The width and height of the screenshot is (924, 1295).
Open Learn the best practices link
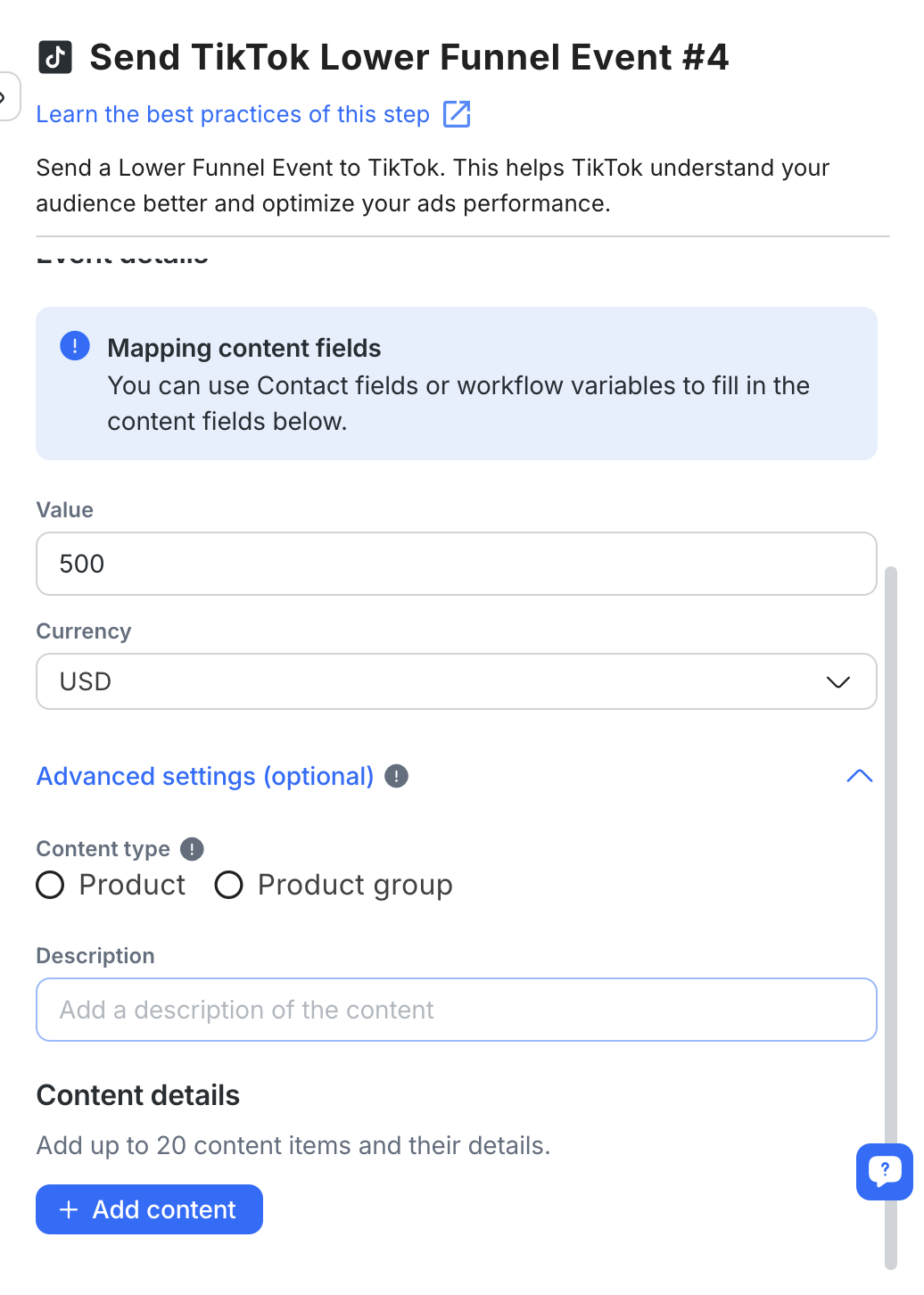coord(233,114)
